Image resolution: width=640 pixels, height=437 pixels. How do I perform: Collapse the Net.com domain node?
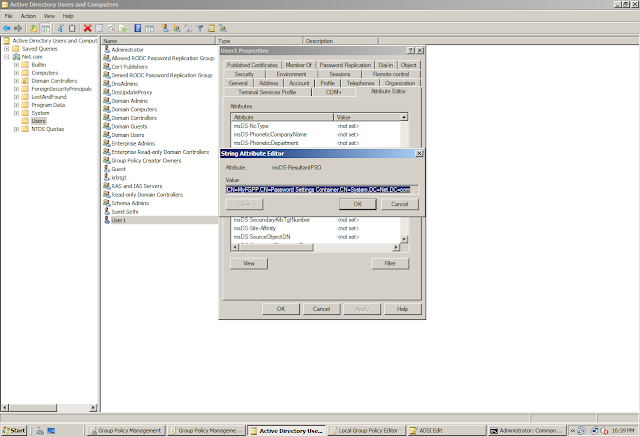coord(7,57)
